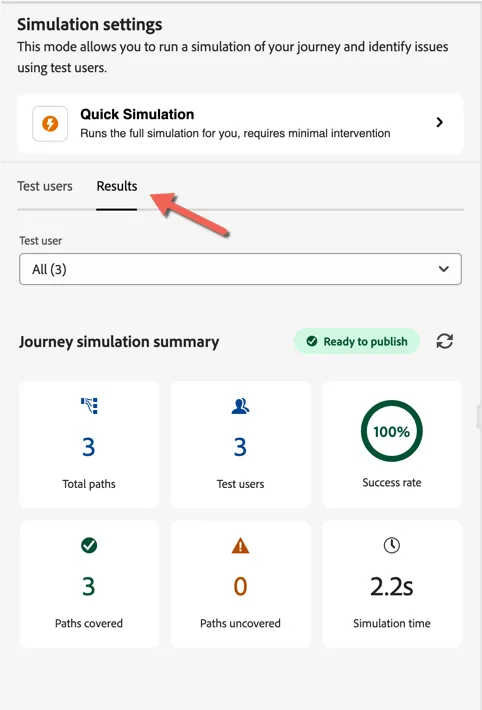Image resolution: width=482 pixels, height=710 pixels.
Task: Click the Test user field label
Action: click(x=40, y=241)
